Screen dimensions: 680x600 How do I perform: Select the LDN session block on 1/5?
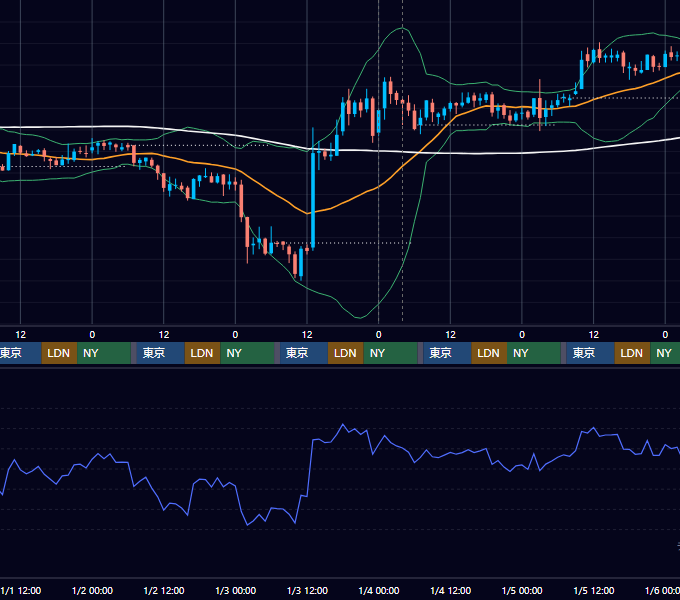pos(632,353)
